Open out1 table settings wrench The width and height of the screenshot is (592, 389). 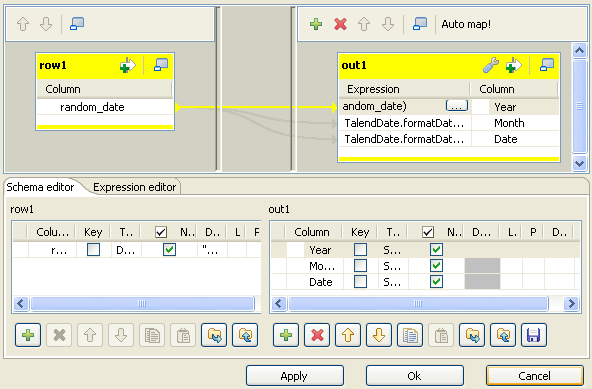(491, 65)
